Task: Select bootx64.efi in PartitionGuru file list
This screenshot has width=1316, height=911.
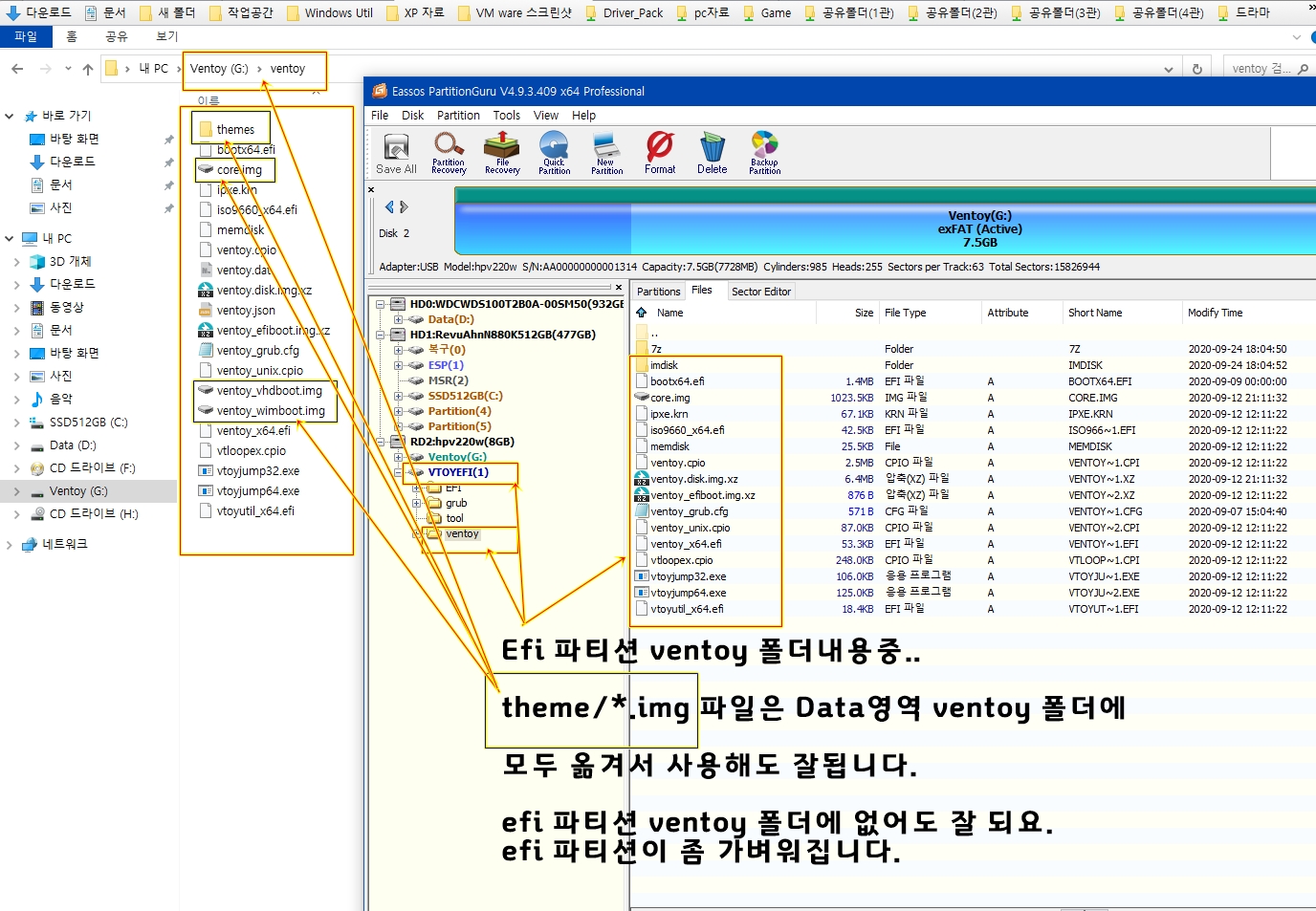Action: [677, 381]
